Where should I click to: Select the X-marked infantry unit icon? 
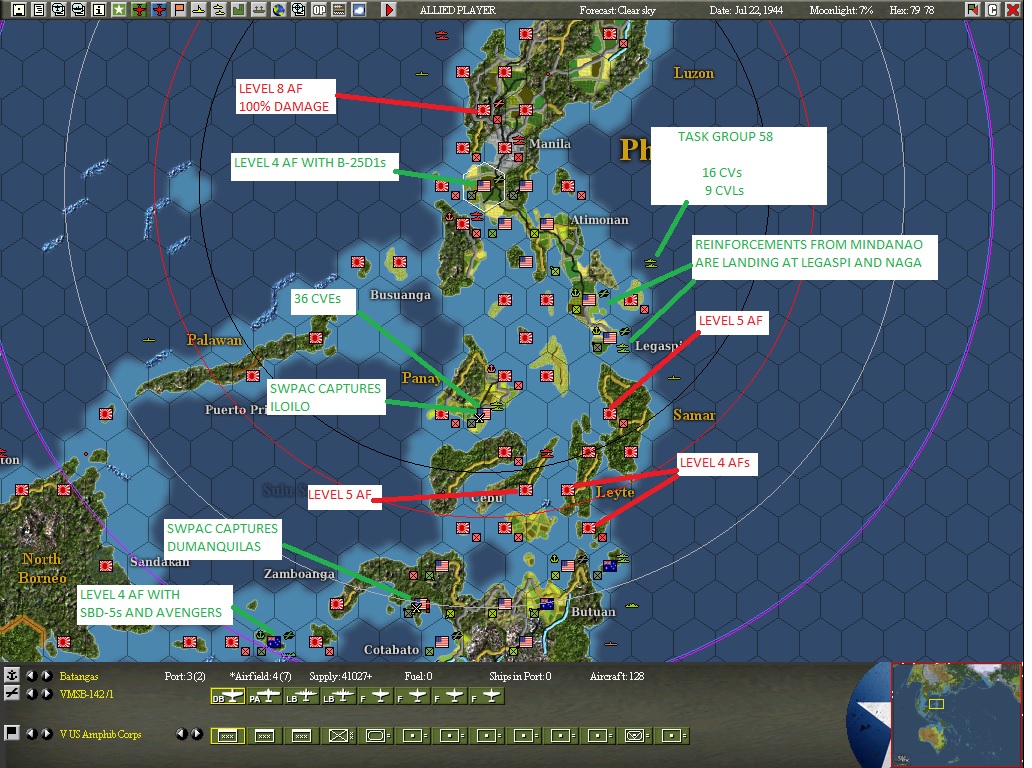[340, 736]
